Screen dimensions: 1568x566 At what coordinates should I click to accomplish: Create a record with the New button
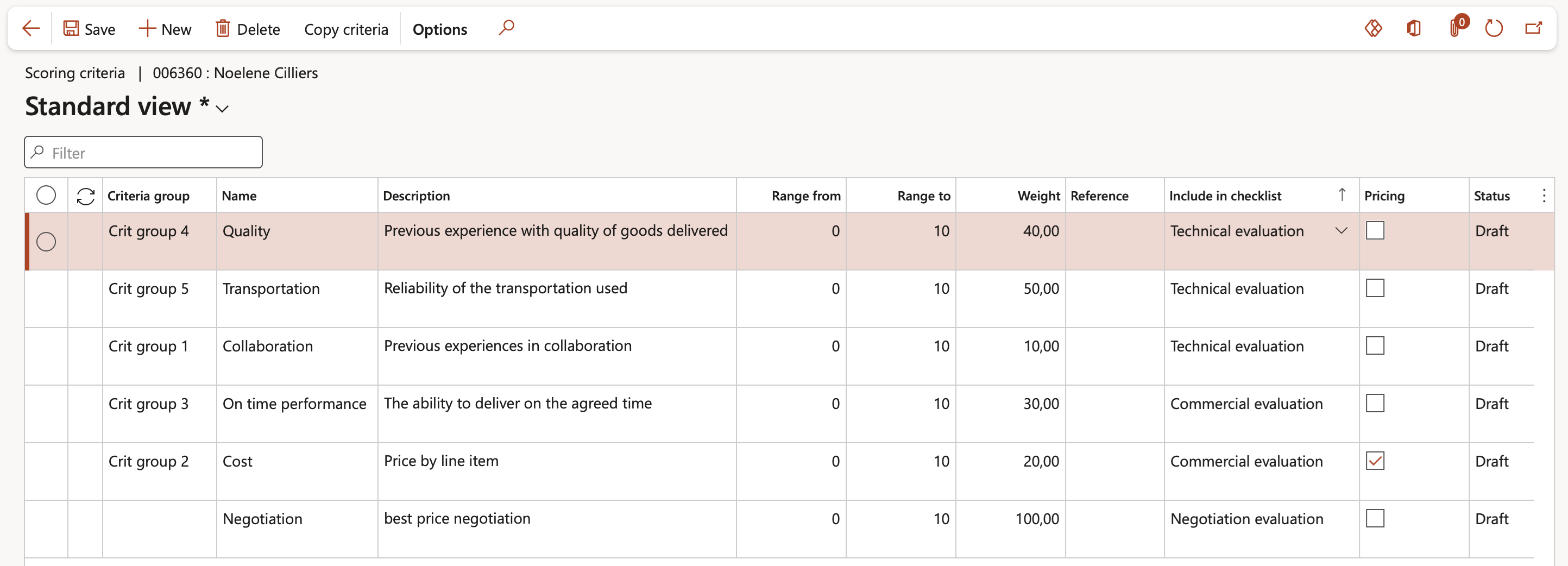[x=165, y=29]
